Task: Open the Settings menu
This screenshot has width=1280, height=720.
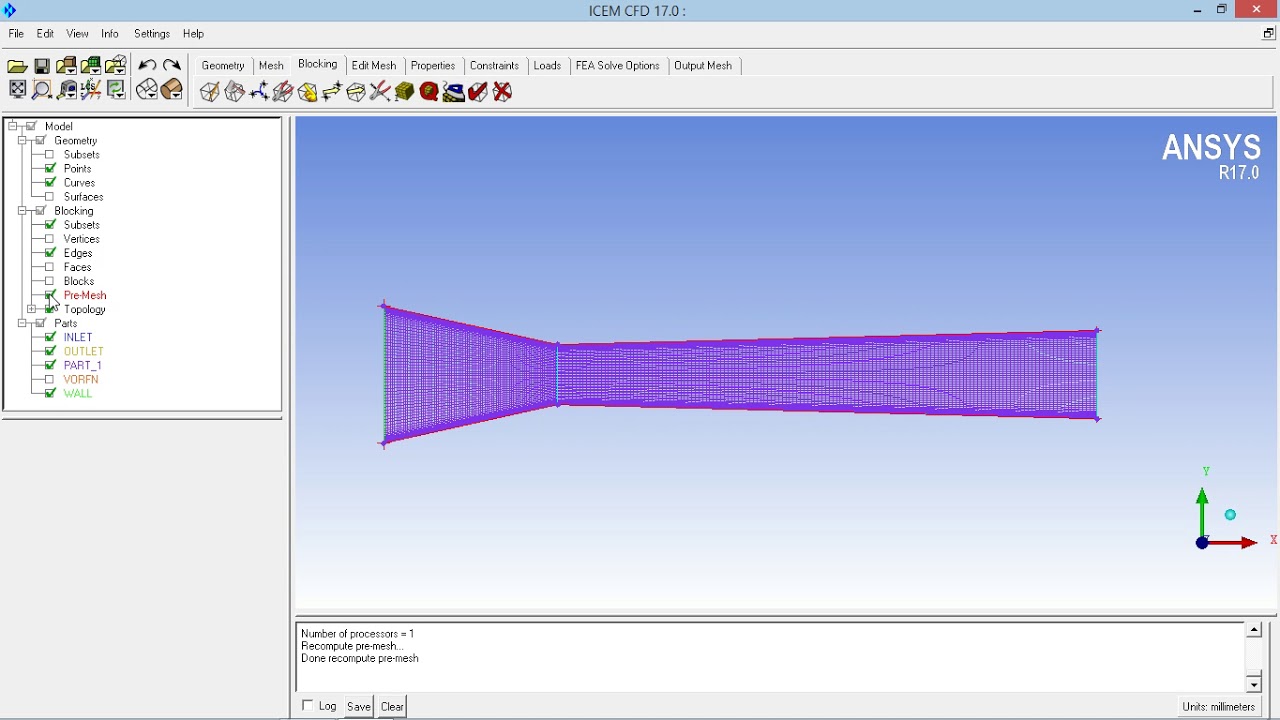Action: 152,34
